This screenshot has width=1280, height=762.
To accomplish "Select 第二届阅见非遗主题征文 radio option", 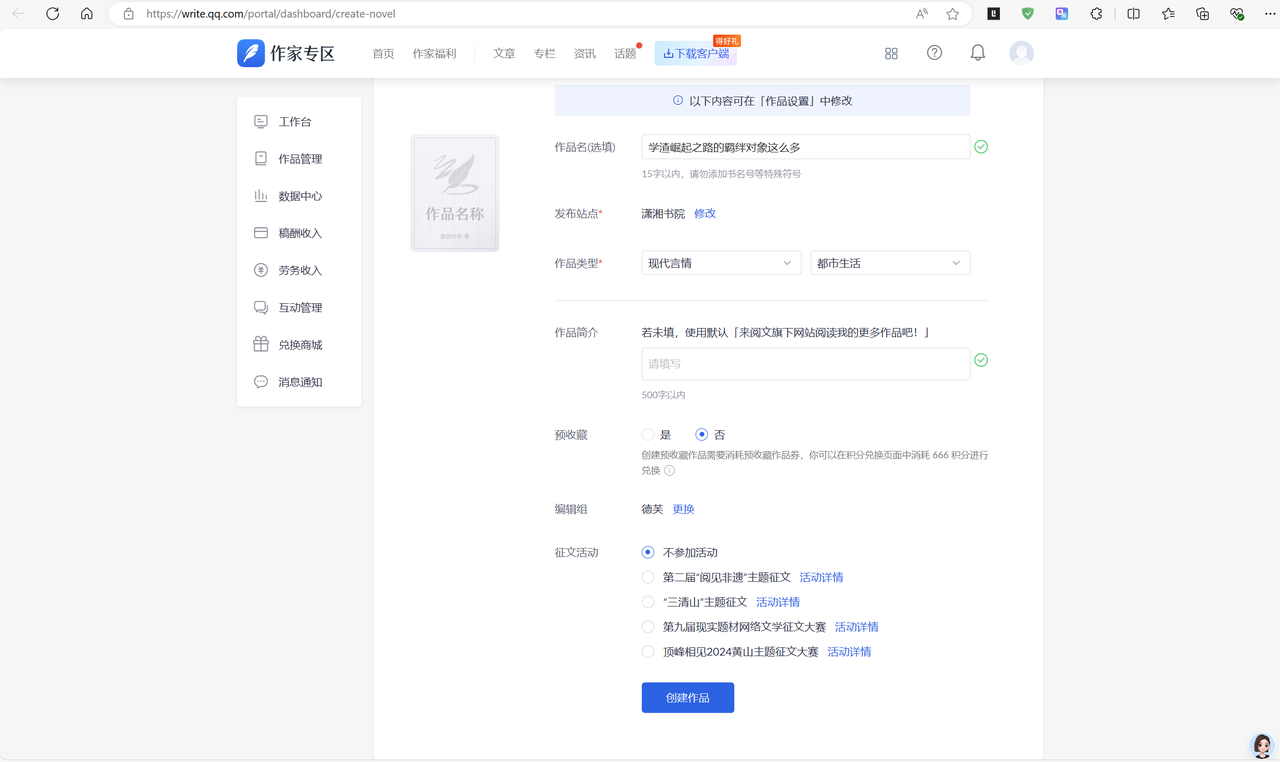I will pyautogui.click(x=648, y=577).
